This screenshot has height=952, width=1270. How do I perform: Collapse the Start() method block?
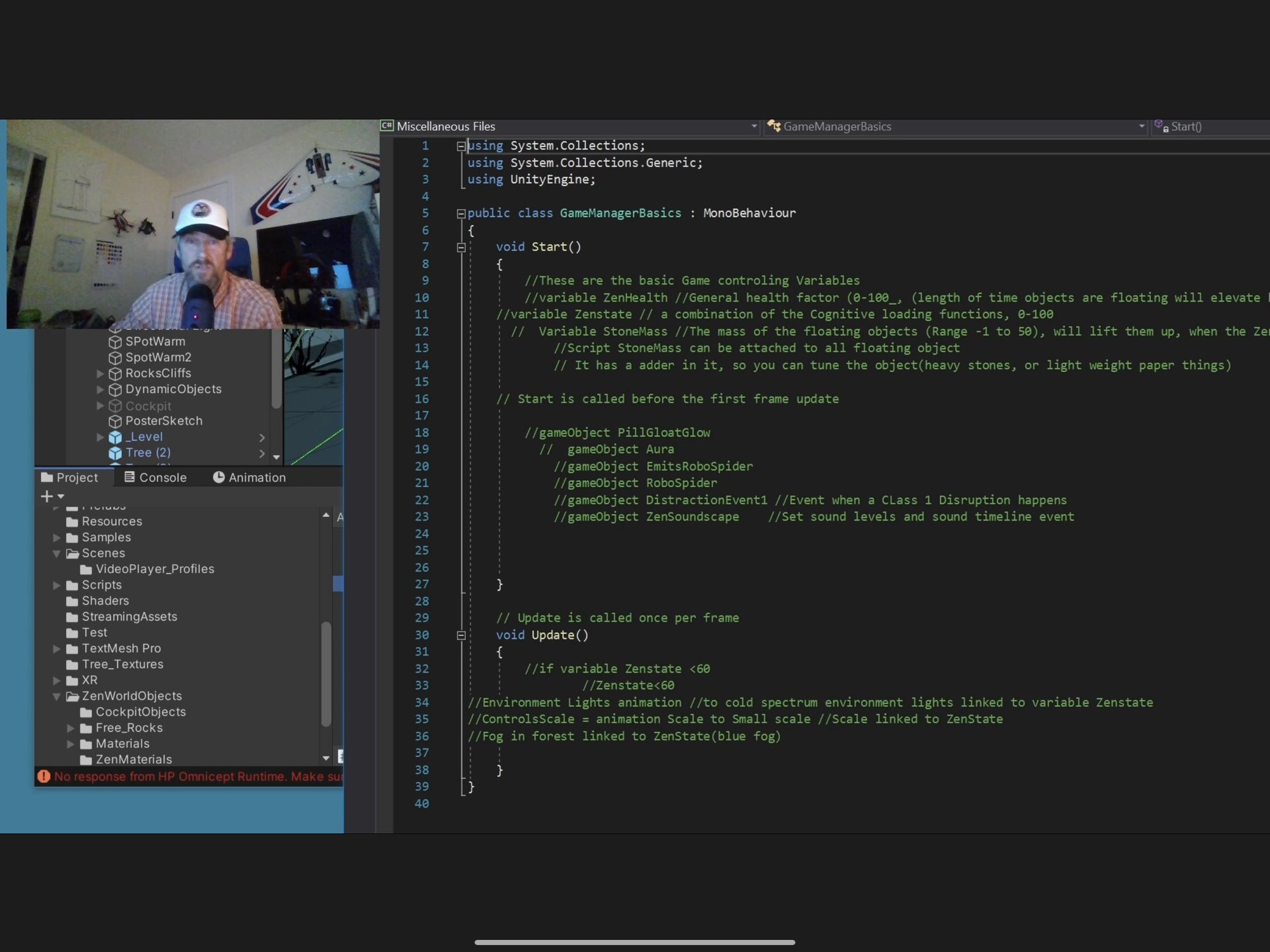coord(461,247)
